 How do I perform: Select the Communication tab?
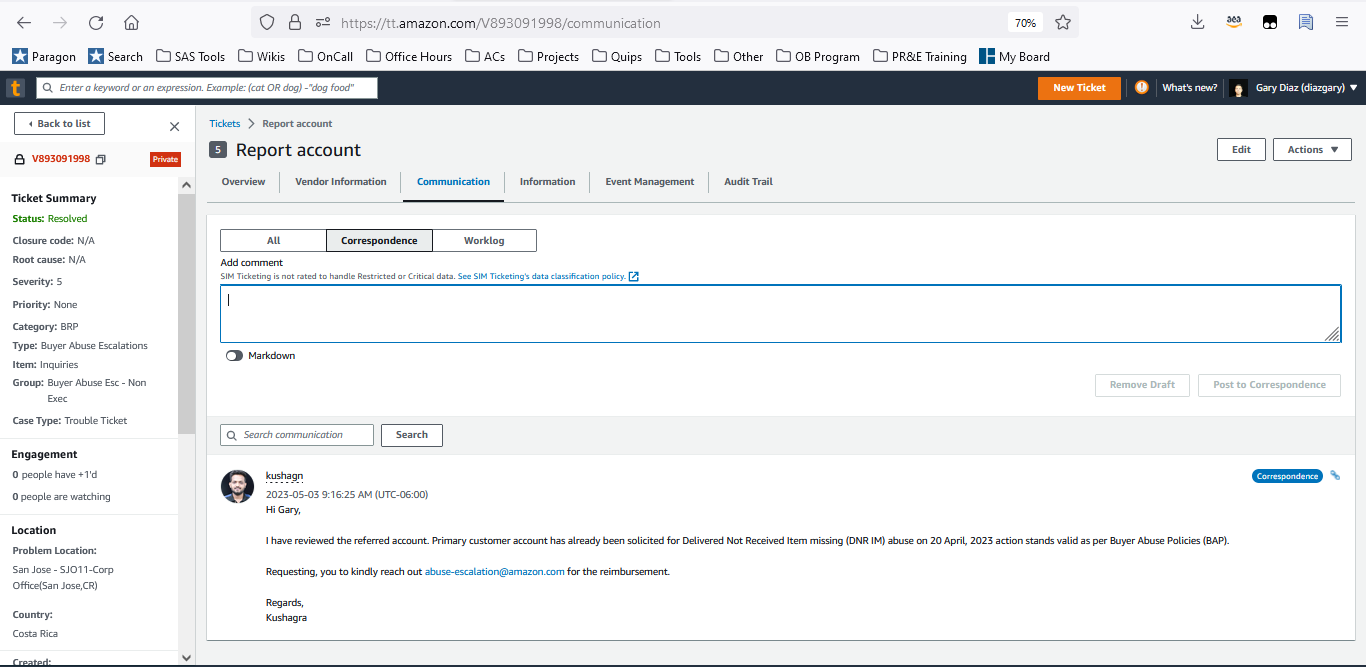point(454,182)
